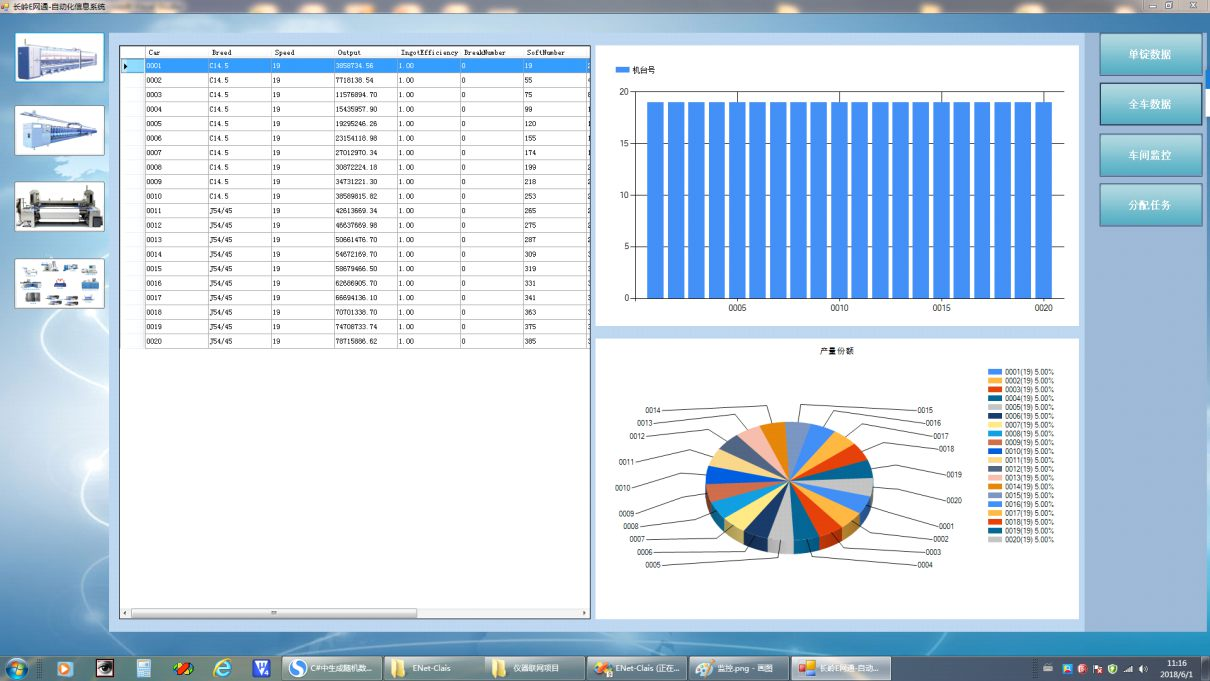
Task: Click the 0001 legend entry in pie chart
Action: point(1020,372)
